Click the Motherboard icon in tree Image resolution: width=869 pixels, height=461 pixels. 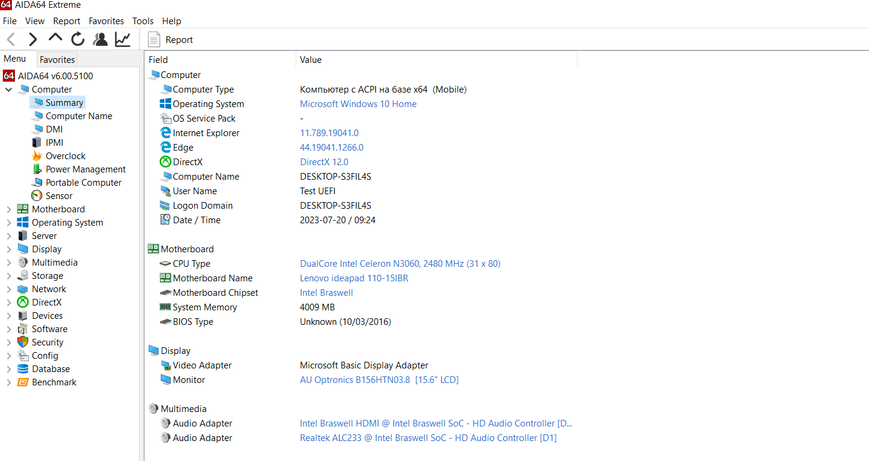[23, 209]
